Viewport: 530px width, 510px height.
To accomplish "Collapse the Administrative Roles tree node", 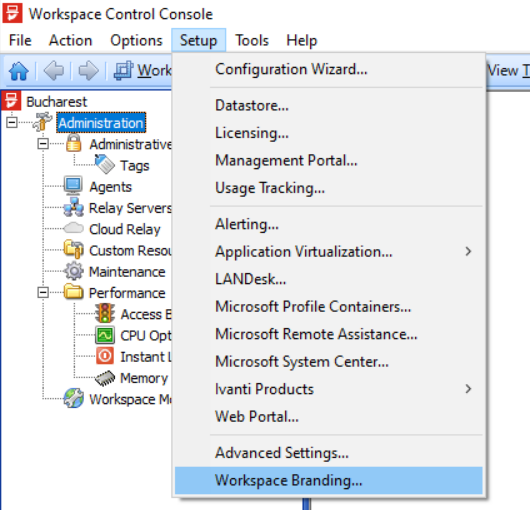I will 43,144.
